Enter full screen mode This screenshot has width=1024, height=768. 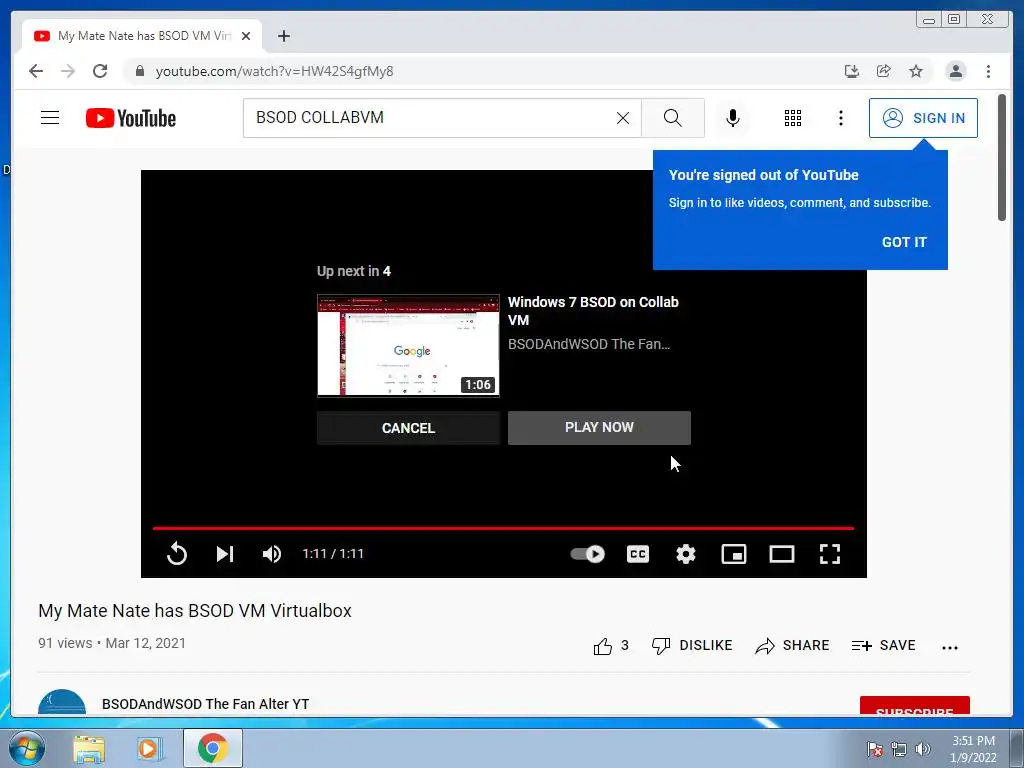coord(829,554)
